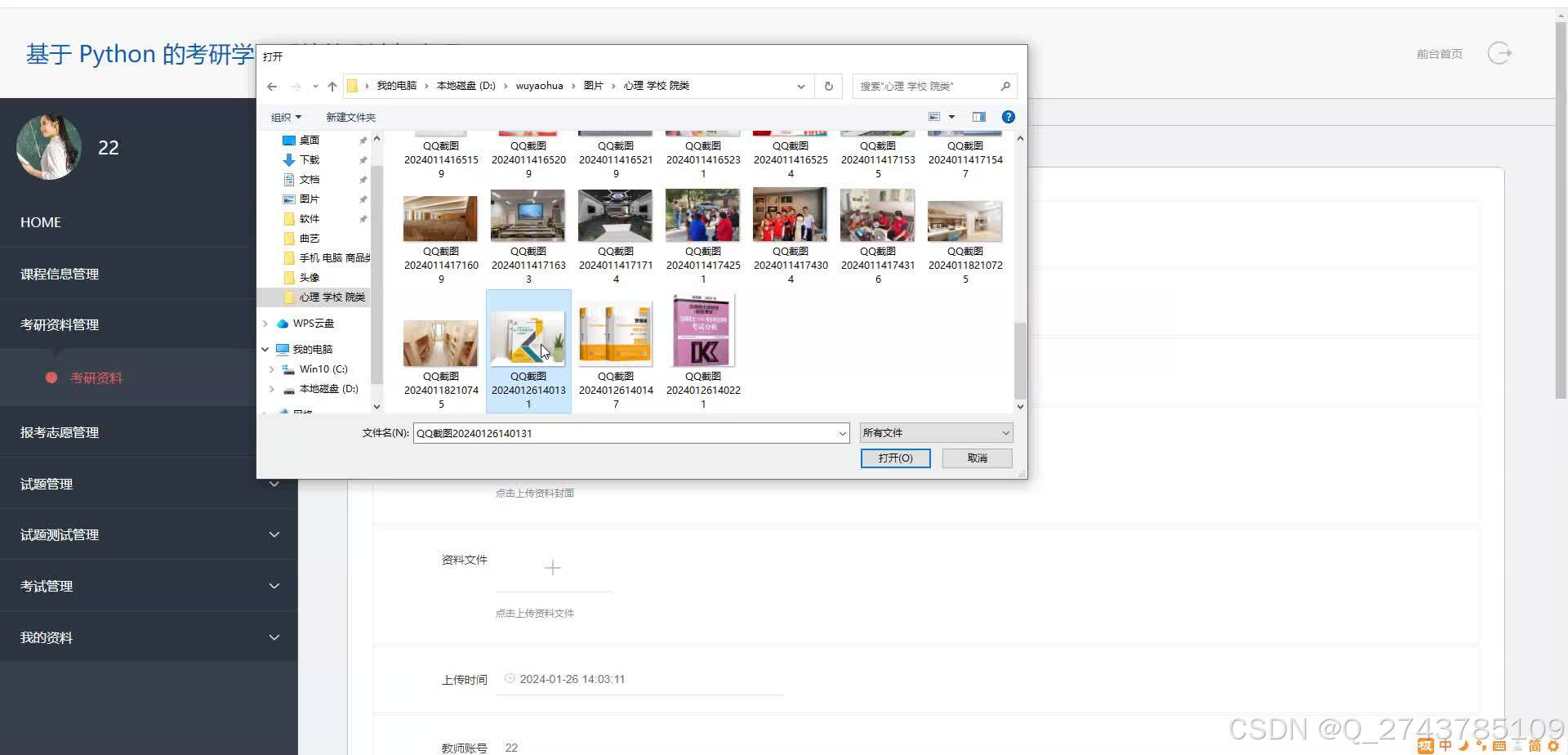Viewport: 1568px width, 755px height.
Task: Expand the 本地磁盘 (D:) tree node
Action: tap(271, 389)
